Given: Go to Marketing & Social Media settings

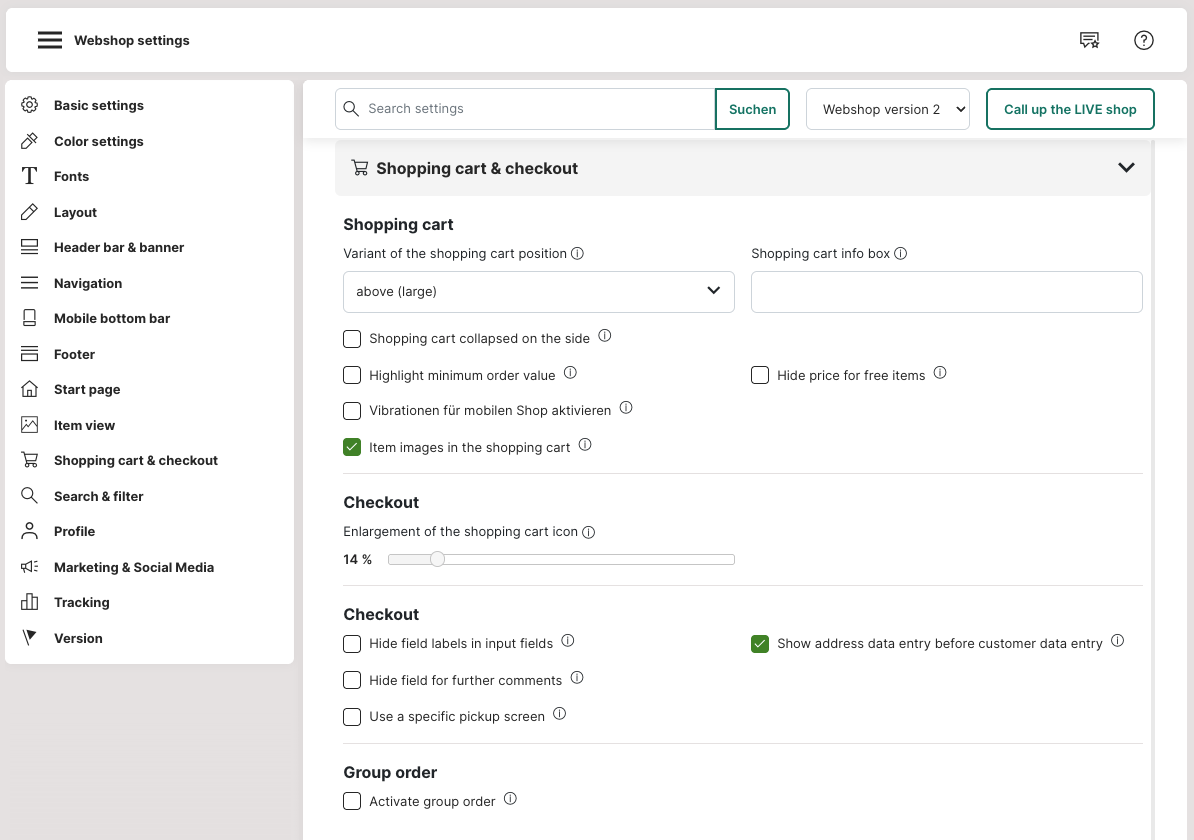Looking at the screenshot, I should pos(133,567).
